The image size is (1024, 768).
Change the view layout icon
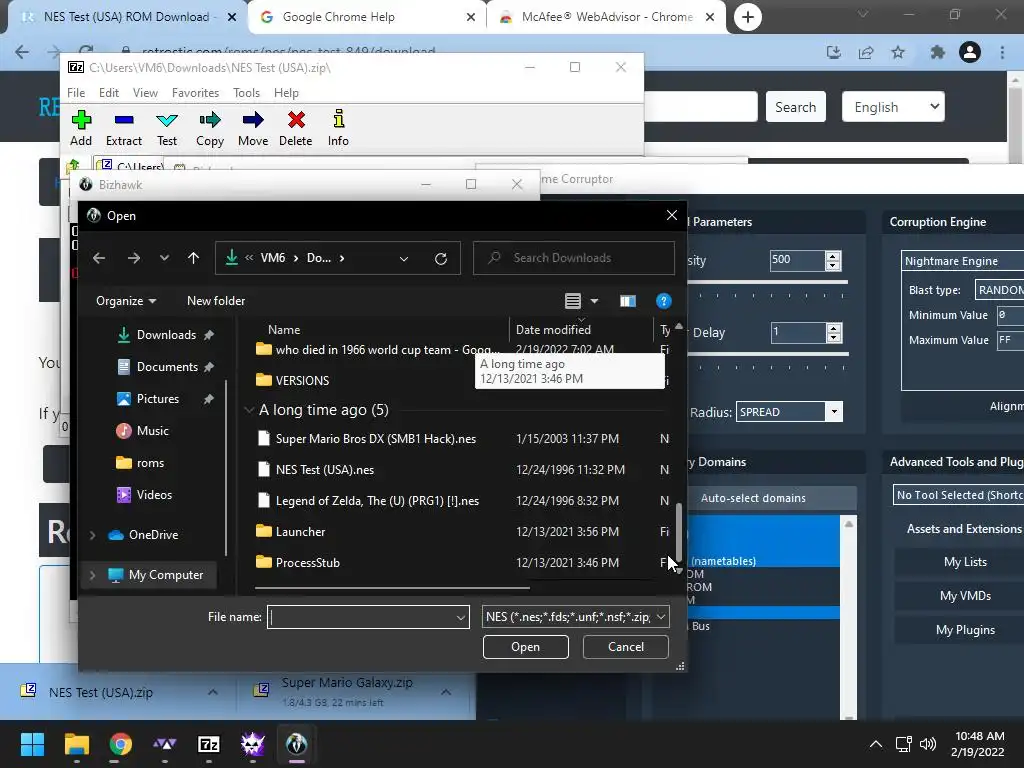[x=573, y=301]
